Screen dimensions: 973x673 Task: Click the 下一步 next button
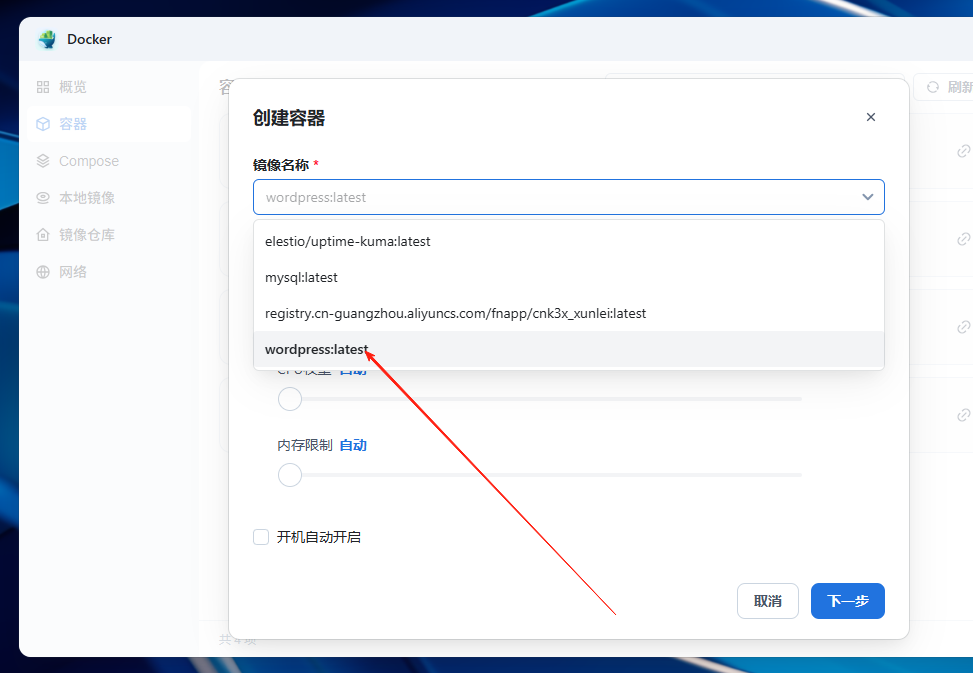click(x=848, y=601)
